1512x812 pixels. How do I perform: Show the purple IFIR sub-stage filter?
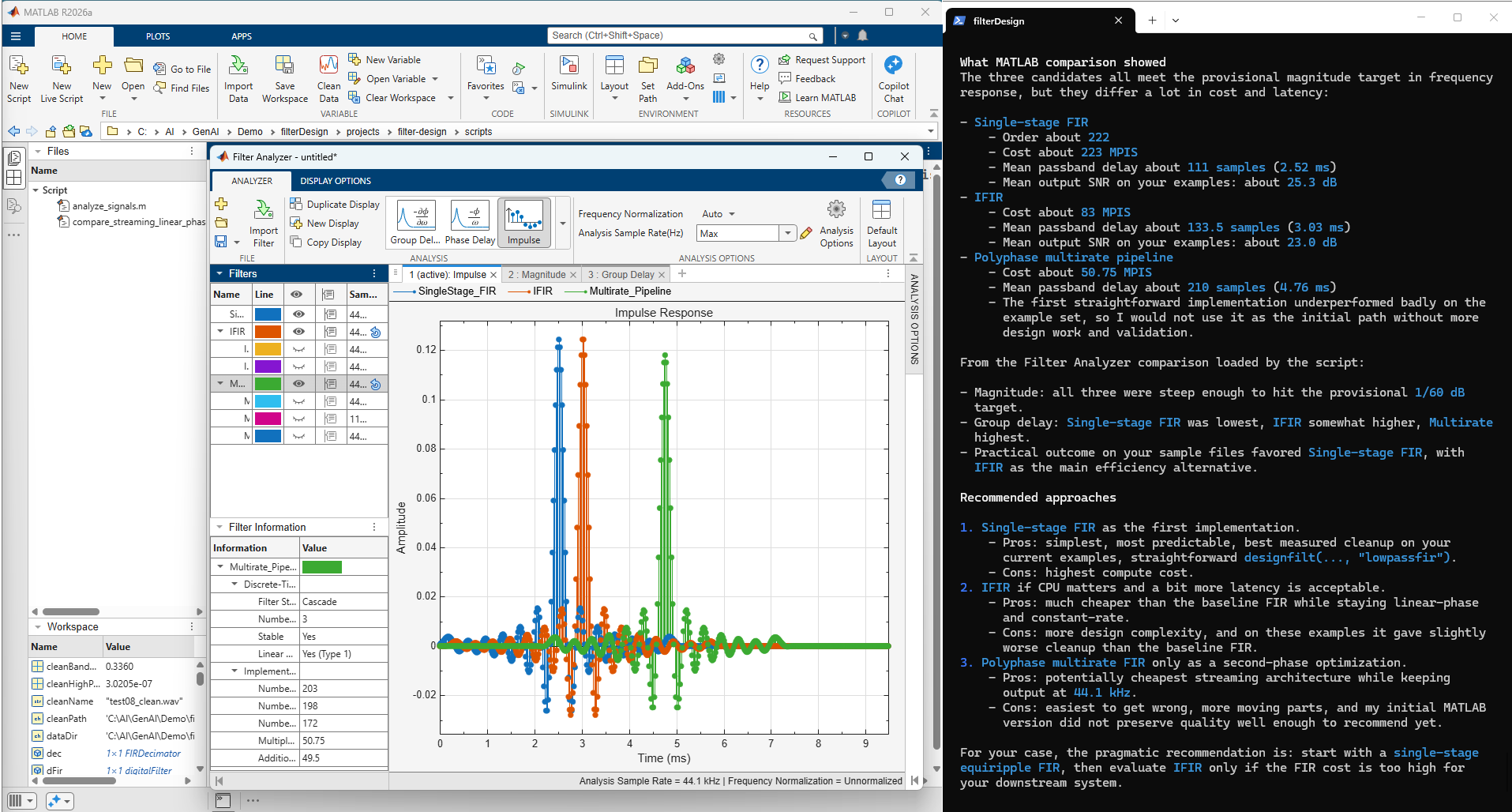tap(298, 367)
